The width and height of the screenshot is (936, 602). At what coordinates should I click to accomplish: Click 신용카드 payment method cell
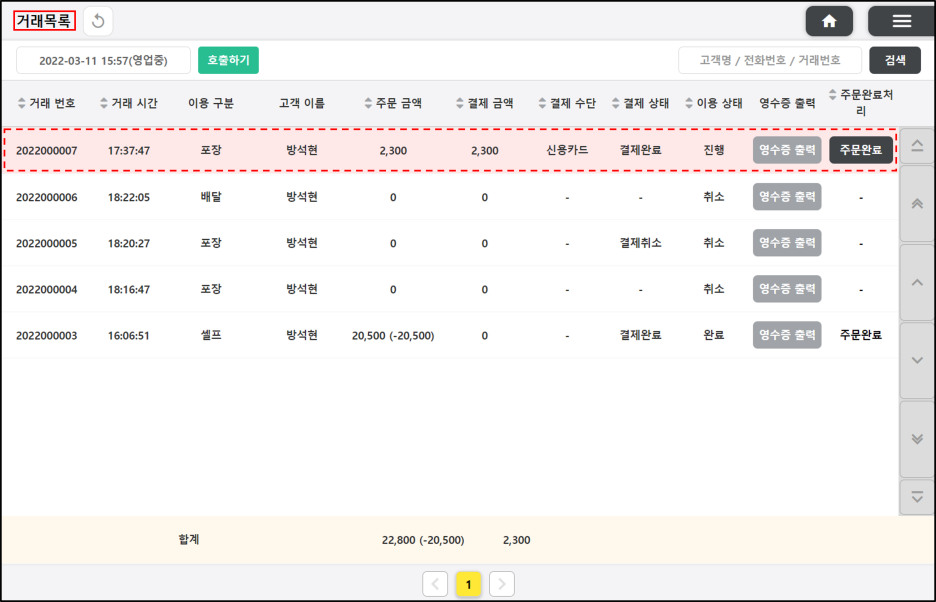(x=567, y=150)
